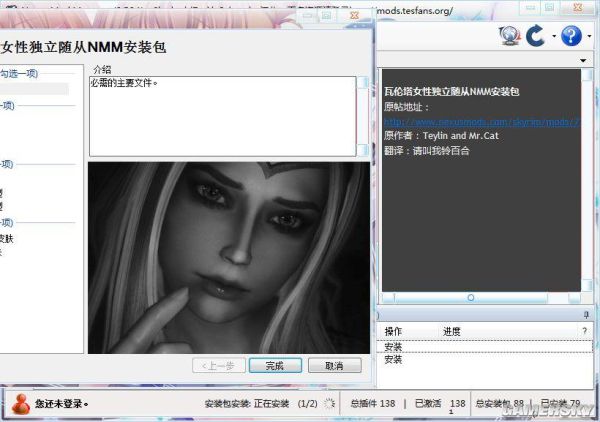Screen dimensions: 600x422
Task: Click the 操作 column header
Action: (393, 331)
